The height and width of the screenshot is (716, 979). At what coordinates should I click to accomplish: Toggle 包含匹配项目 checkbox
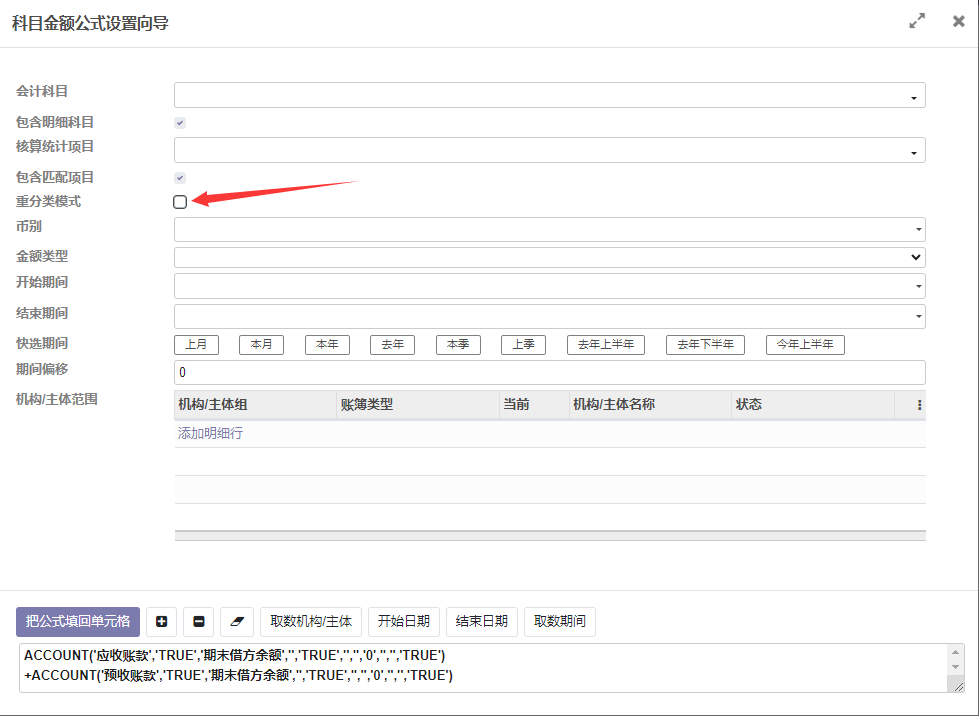pos(180,178)
